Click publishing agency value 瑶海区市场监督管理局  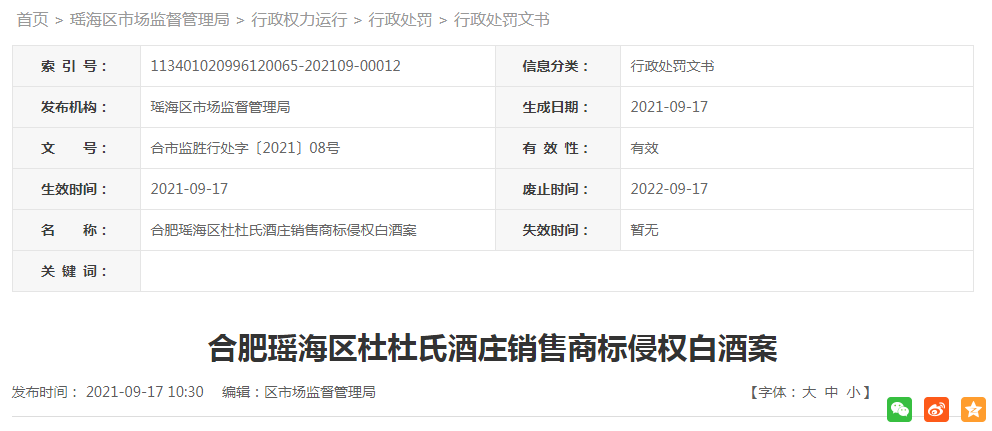tap(220, 107)
